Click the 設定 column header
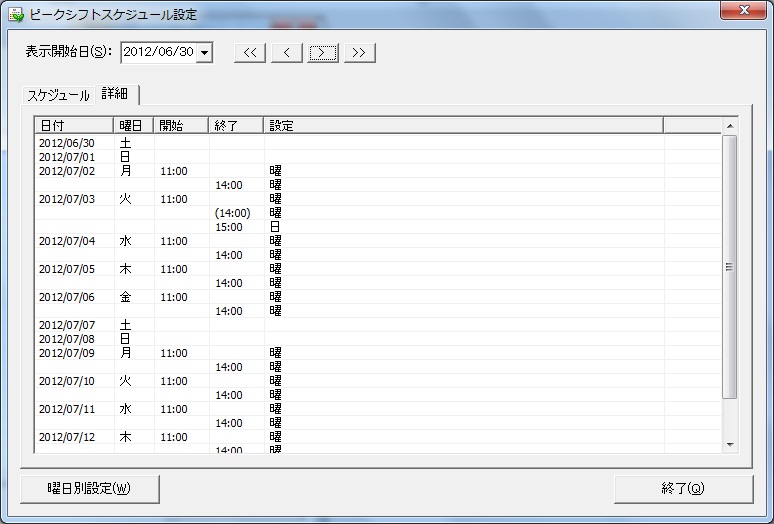 click(x=464, y=126)
